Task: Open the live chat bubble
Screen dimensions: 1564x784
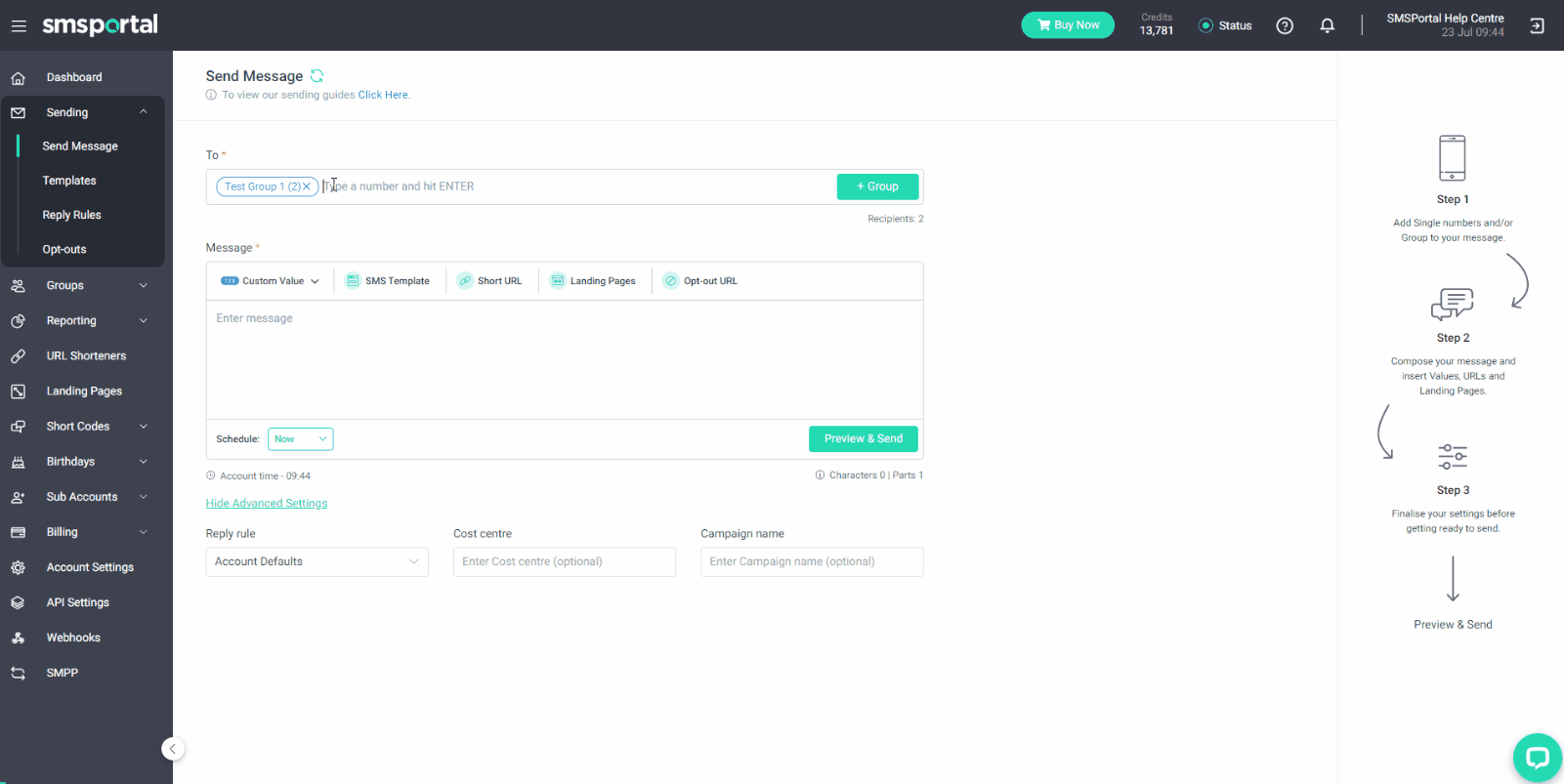Action: coord(1537,758)
